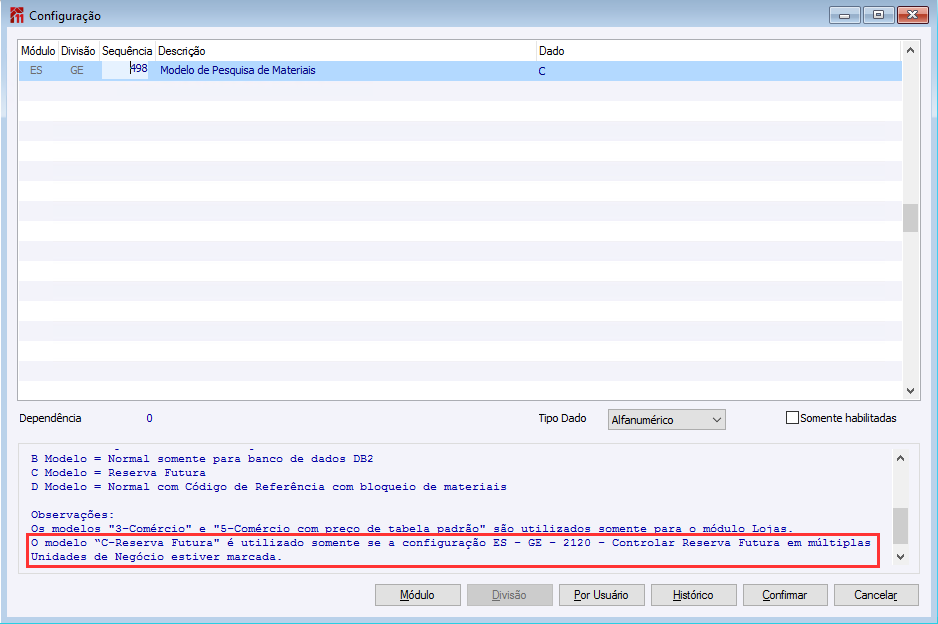Select the Dado cell with value C
Image resolution: width=938 pixels, height=624 pixels.
719,71
